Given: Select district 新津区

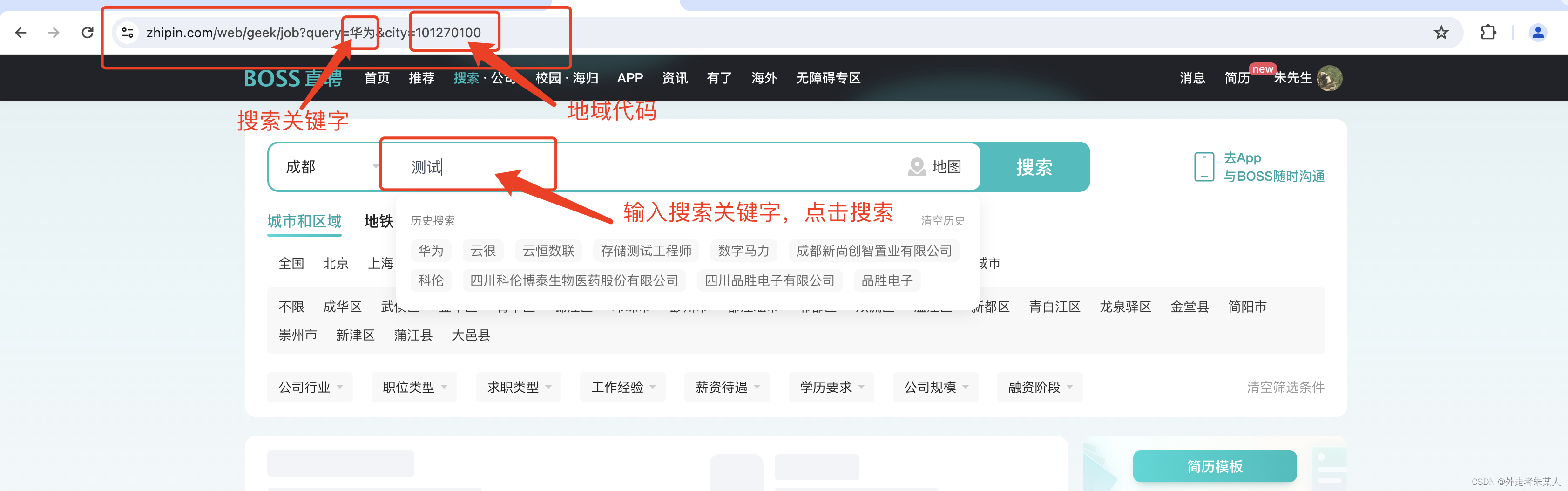Looking at the screenshot, I should pos(356,335).
